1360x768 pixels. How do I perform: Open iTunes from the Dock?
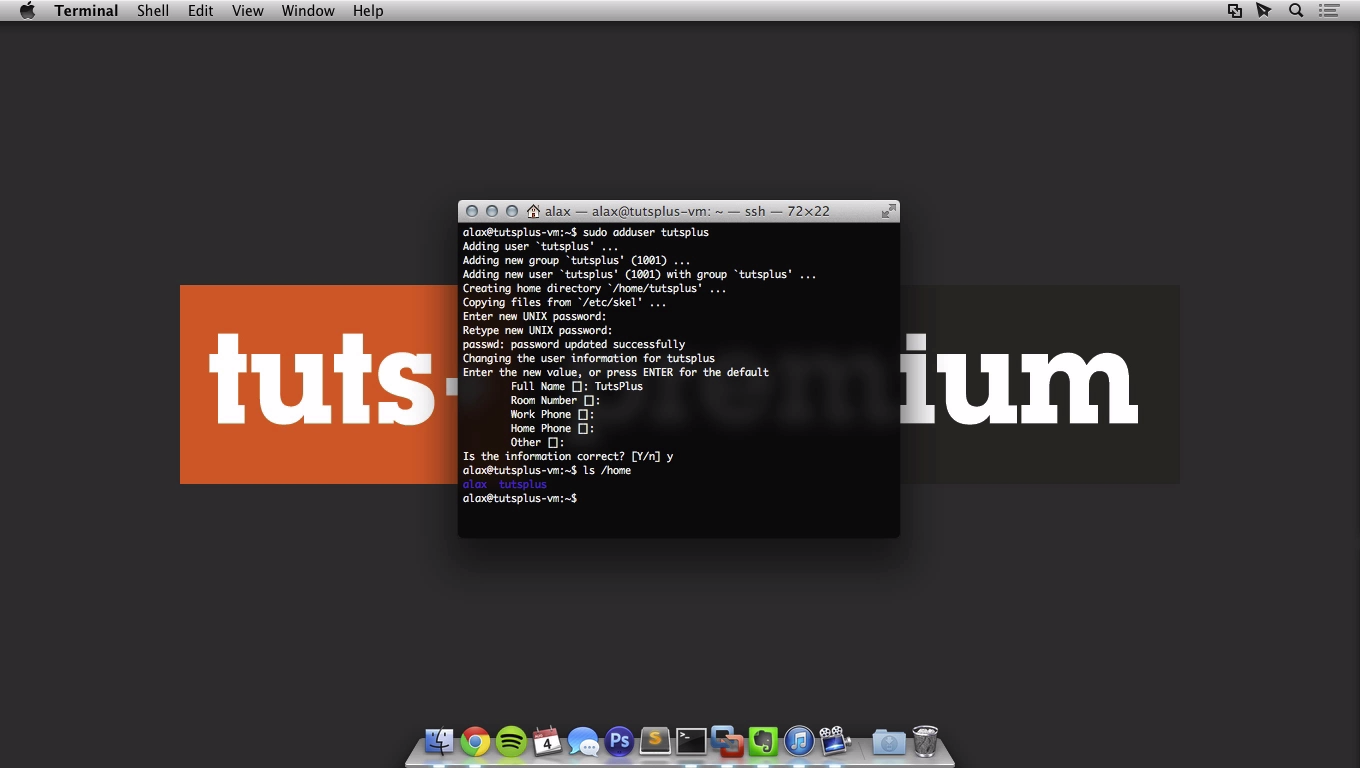pos(799,741)
